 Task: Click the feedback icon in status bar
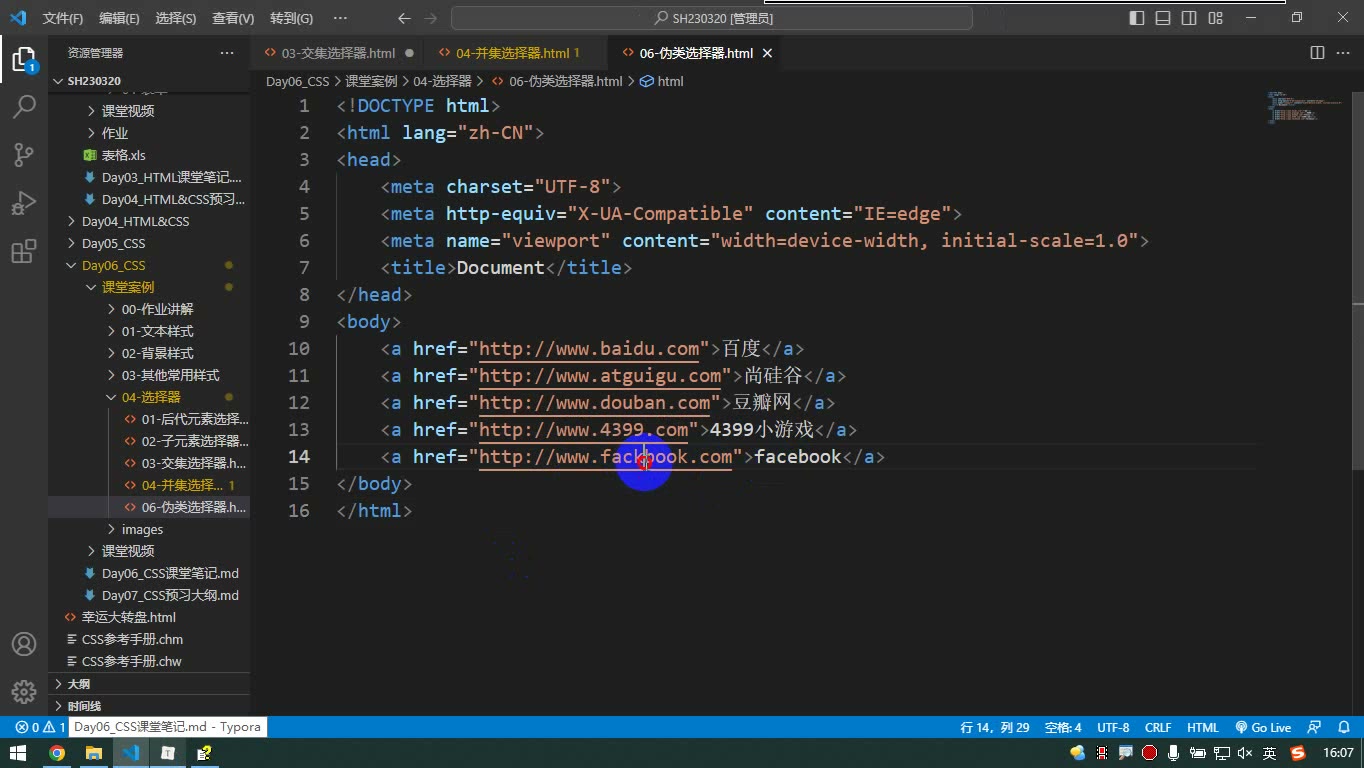pyautogui.click(x=1315, y=727)
